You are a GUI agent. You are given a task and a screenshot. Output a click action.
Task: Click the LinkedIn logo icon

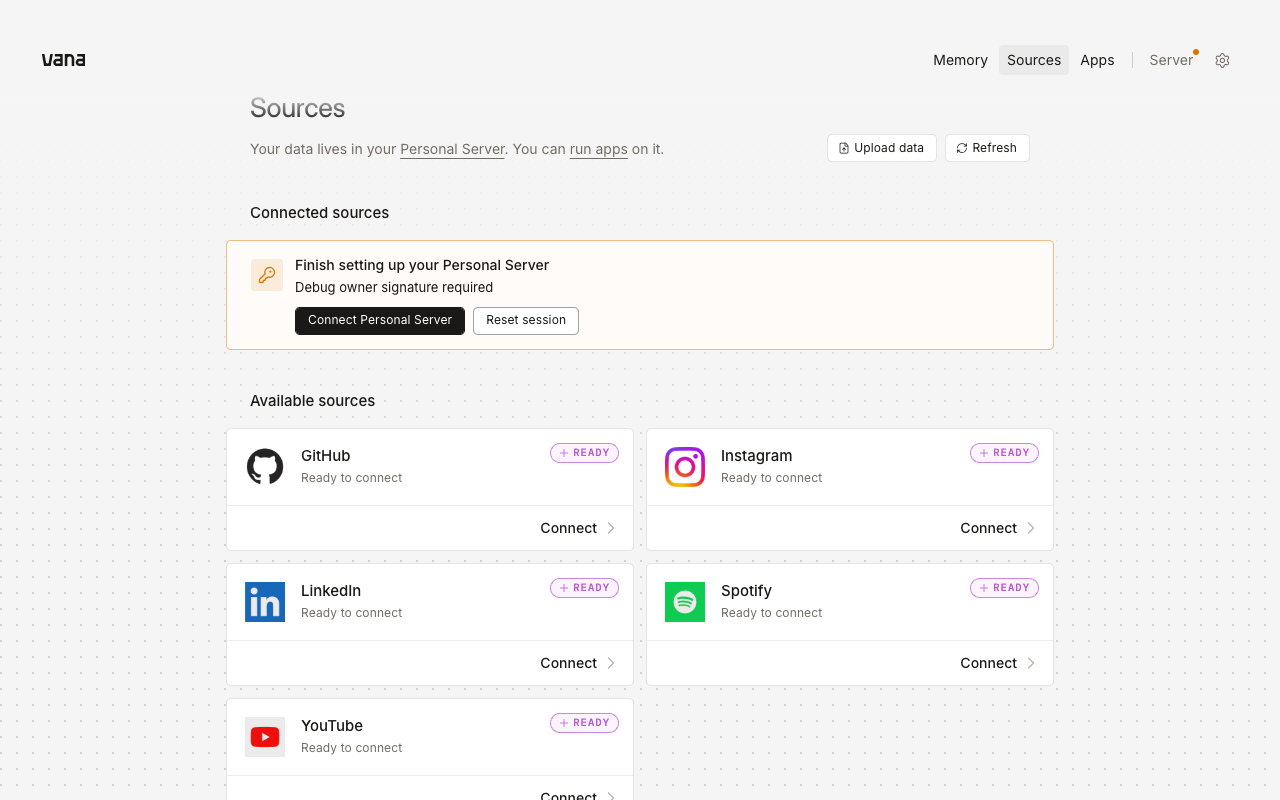265,602
